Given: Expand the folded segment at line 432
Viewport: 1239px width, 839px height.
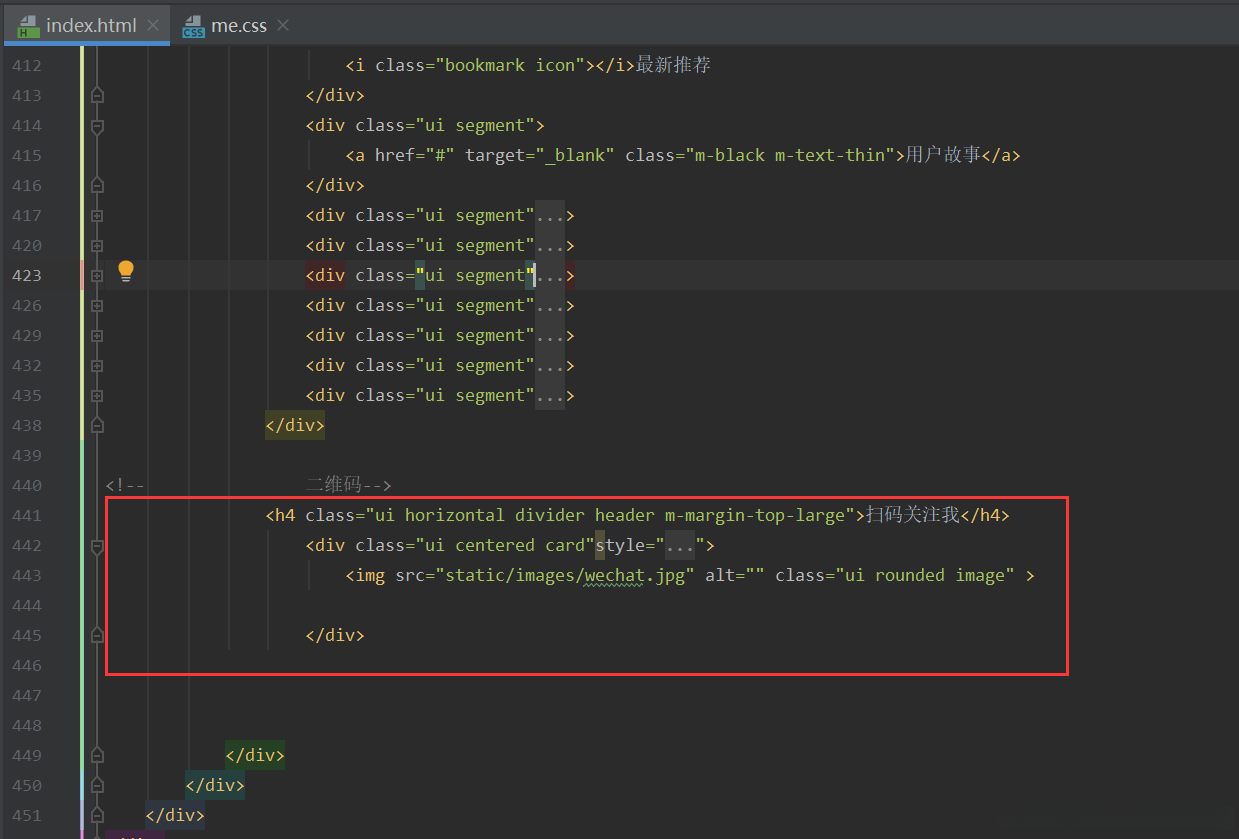Looking at the screenshot, I should click(97, 365).
